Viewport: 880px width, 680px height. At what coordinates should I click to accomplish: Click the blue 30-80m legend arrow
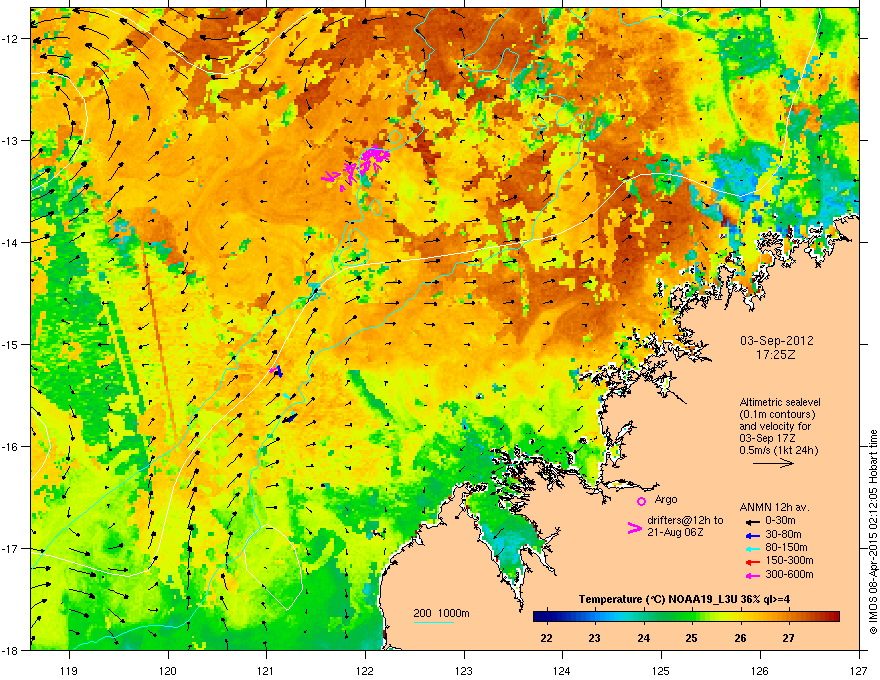752,535
